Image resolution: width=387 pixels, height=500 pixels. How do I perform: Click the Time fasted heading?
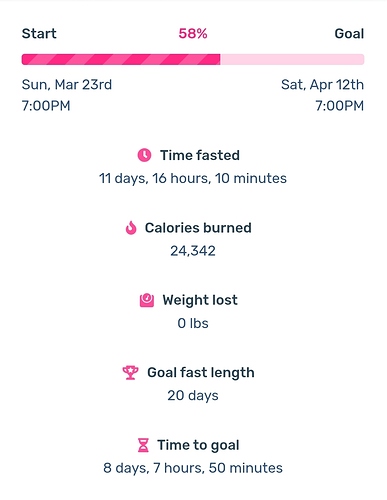[200, 155]
